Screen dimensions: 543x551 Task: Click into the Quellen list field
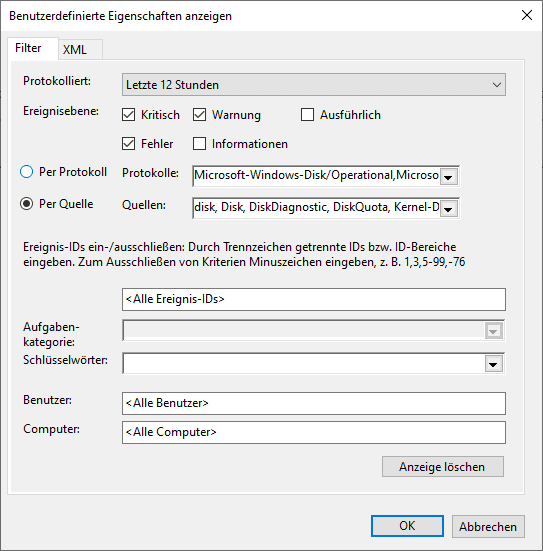pos(316,208)
